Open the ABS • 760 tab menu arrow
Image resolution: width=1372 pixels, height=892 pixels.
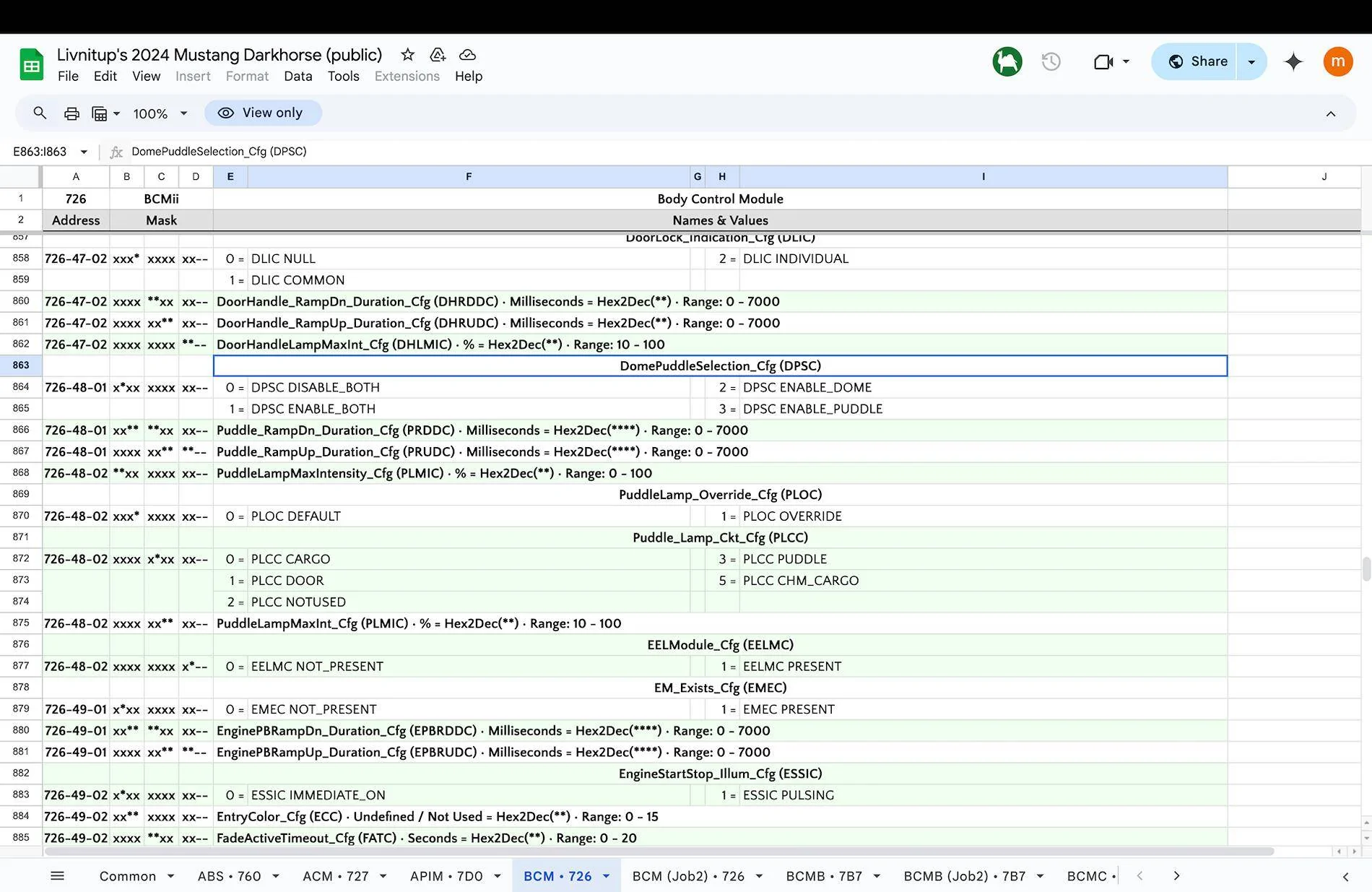(x=275, y=876)
